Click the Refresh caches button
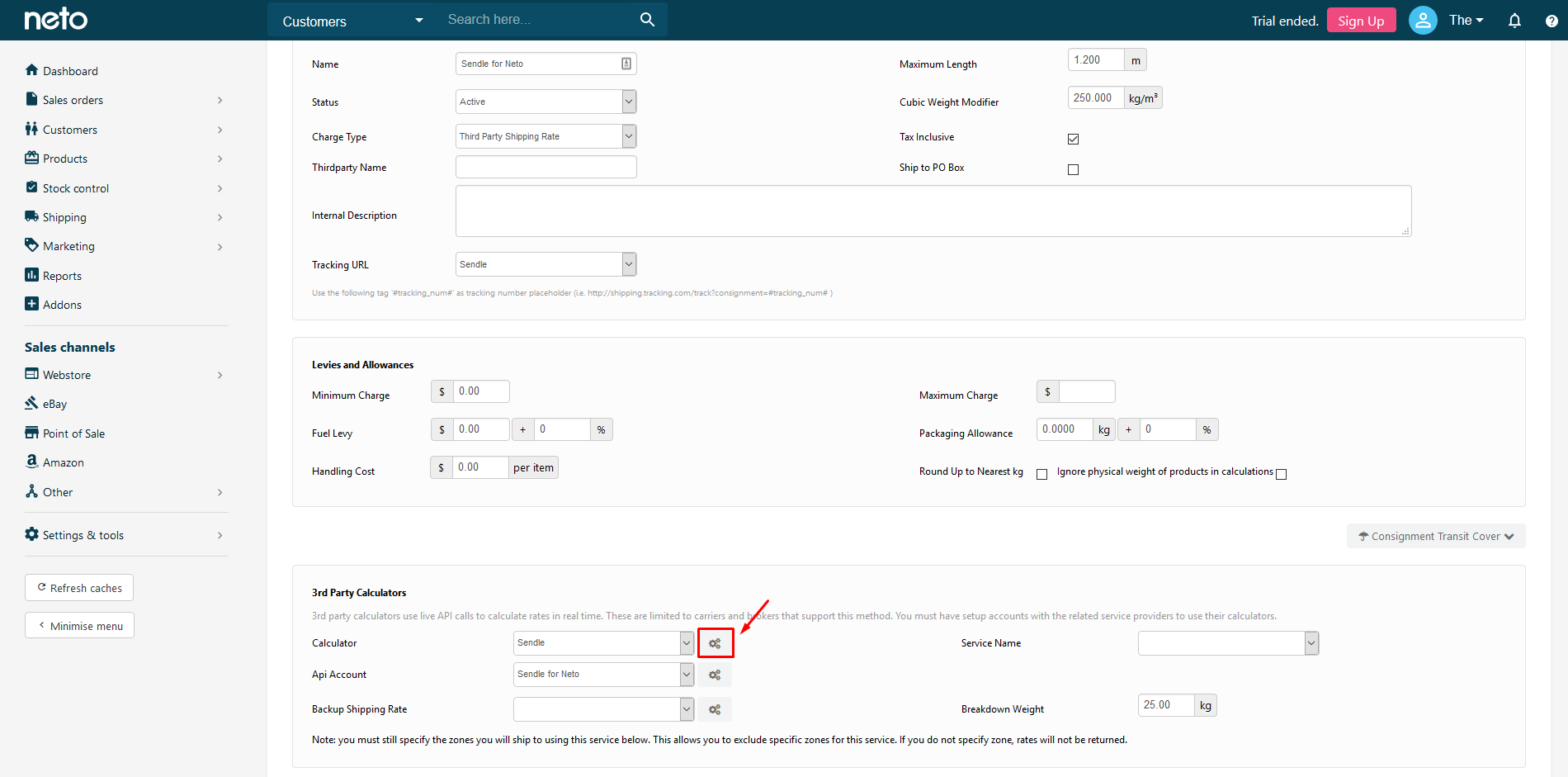 click(79, 588)
